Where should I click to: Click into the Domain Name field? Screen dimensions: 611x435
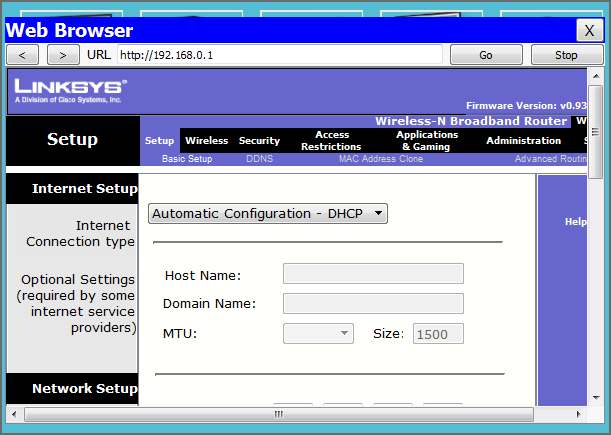click(373, 304)
